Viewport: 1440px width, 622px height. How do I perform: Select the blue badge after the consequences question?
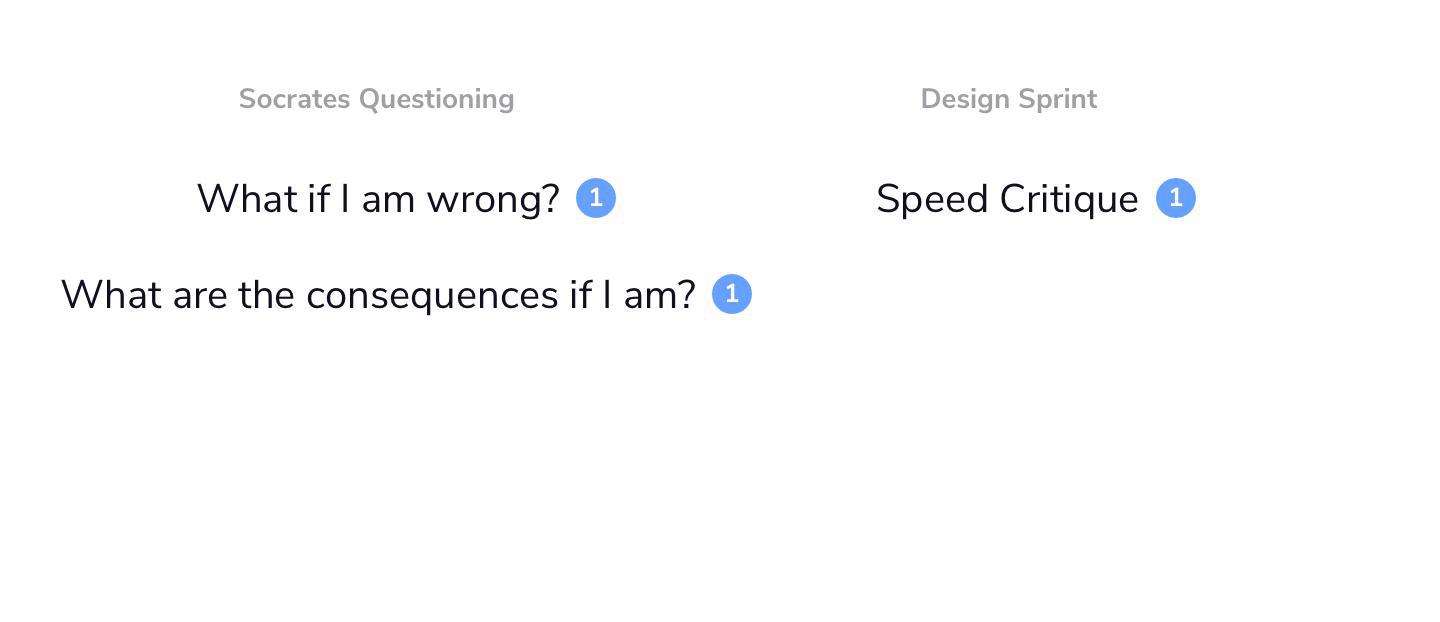732,294
